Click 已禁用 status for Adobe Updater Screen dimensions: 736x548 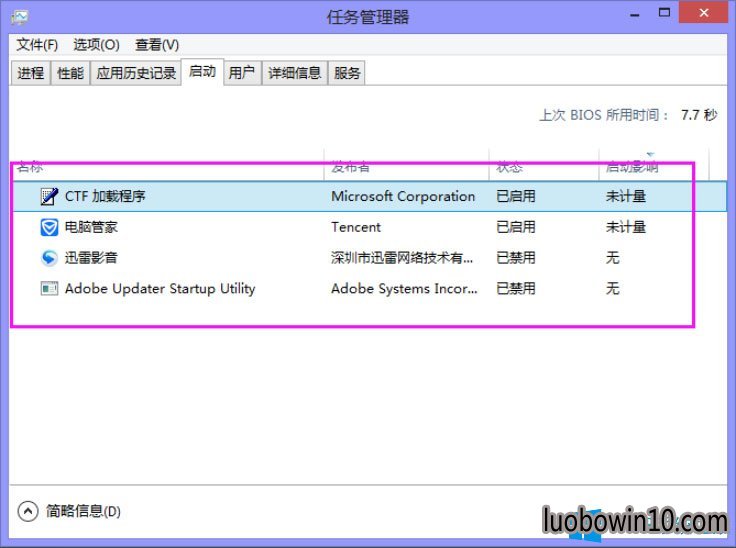[516, 288]
